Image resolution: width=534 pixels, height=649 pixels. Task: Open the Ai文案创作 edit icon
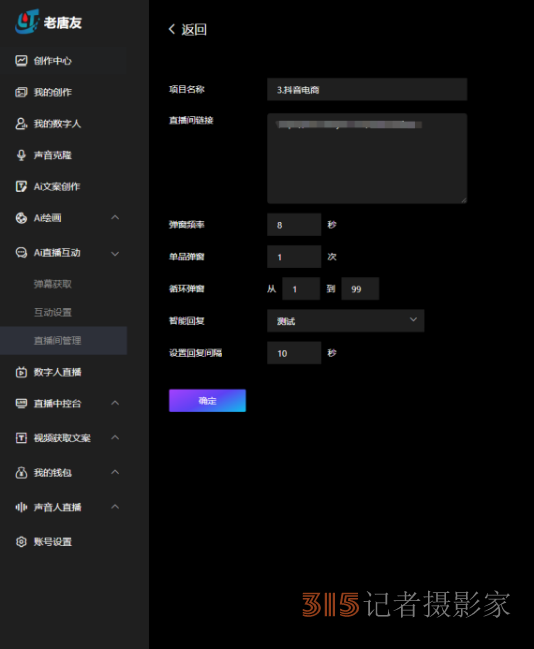click(x=21, y=186)
